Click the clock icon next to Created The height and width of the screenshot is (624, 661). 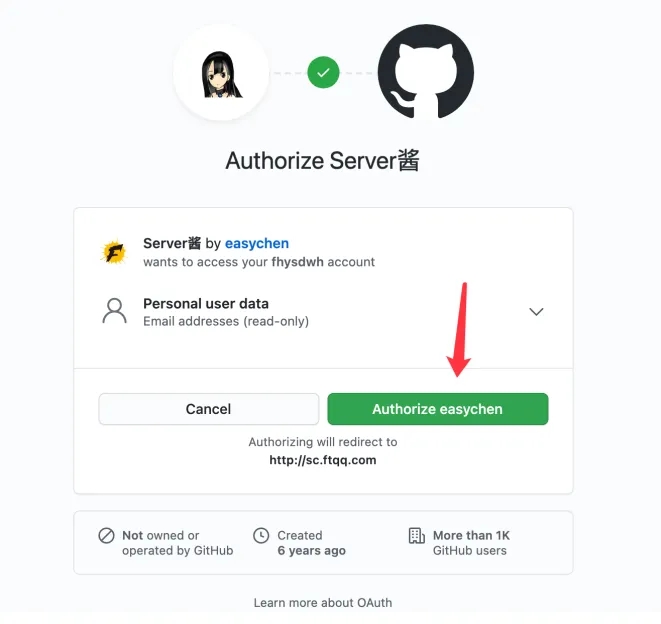click(261, 535)
